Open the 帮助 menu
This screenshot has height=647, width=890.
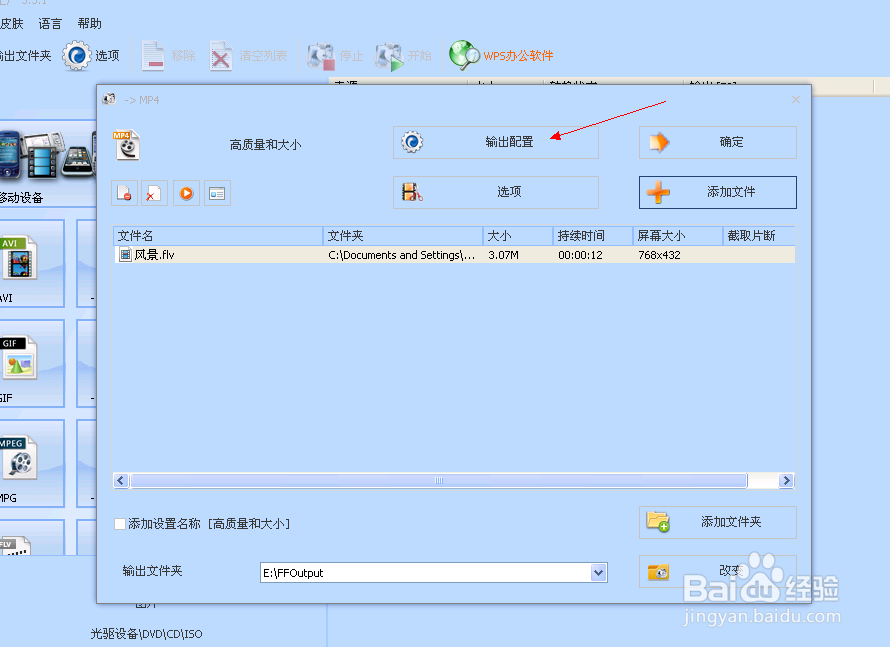pos(89,23)
